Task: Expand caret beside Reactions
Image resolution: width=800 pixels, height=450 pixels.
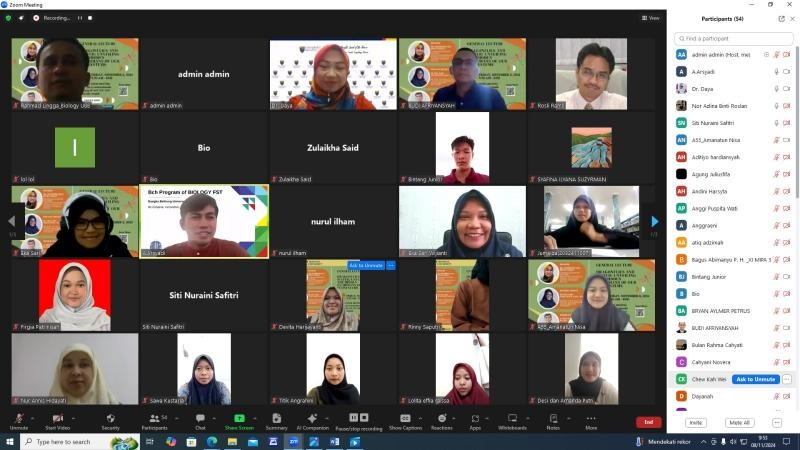Action: pyautogui.click(x=454, y=418)
